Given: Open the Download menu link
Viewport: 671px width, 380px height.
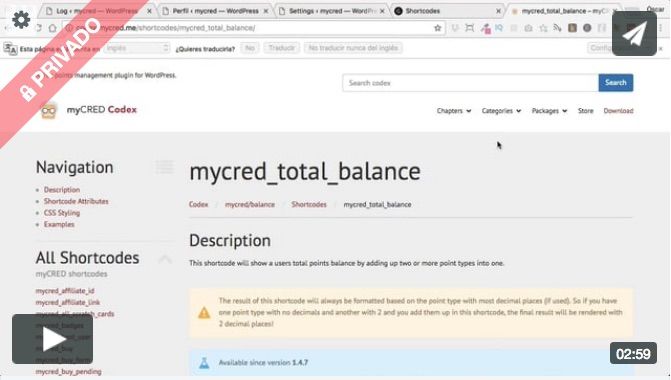Looking at the screenshot, I should 618,111.
